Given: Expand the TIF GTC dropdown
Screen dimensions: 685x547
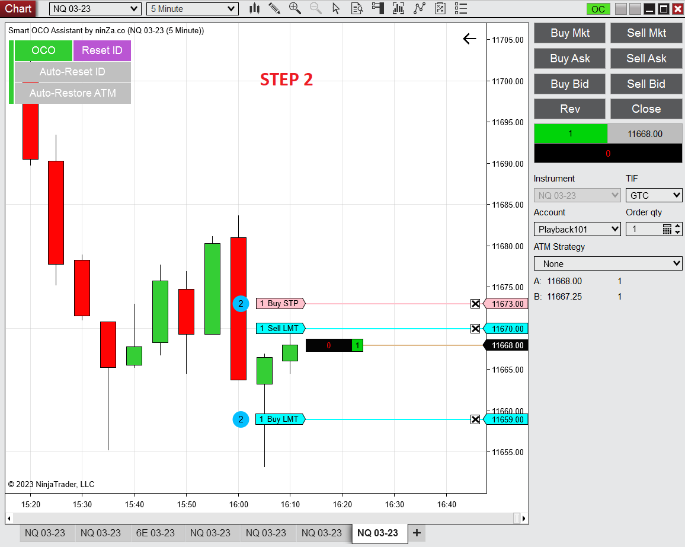Looking at the screenshot, I should 654,195.
